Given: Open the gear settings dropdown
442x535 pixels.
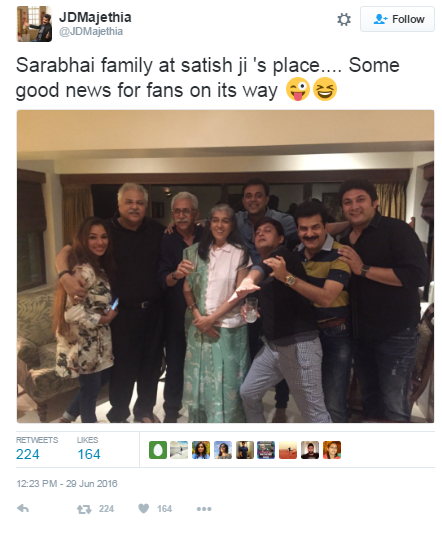Looking at the screenshot, I should click(x=344, y=19).
